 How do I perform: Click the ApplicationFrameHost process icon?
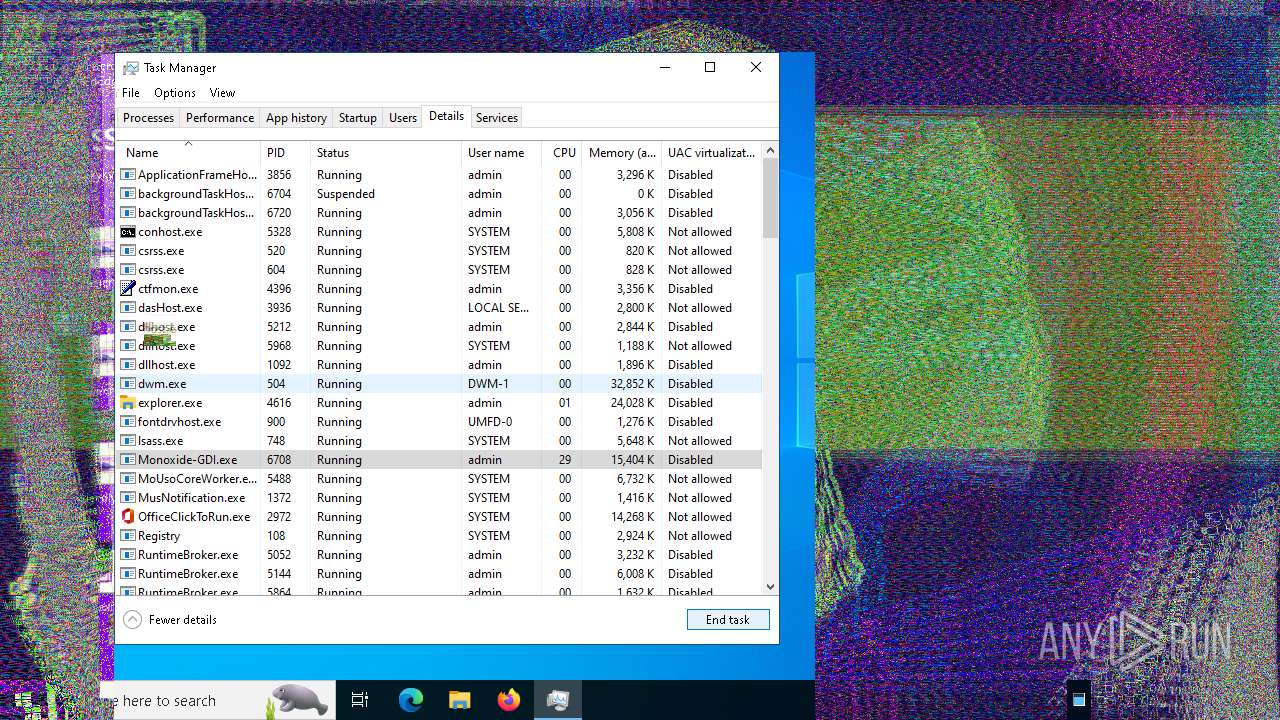(128, 175)
